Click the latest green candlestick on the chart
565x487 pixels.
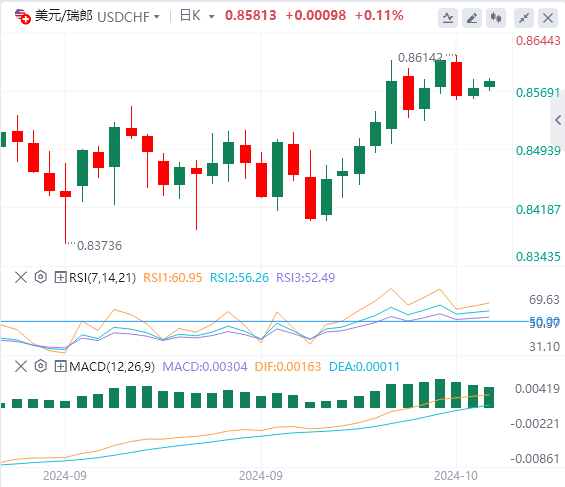pos(489,84)
